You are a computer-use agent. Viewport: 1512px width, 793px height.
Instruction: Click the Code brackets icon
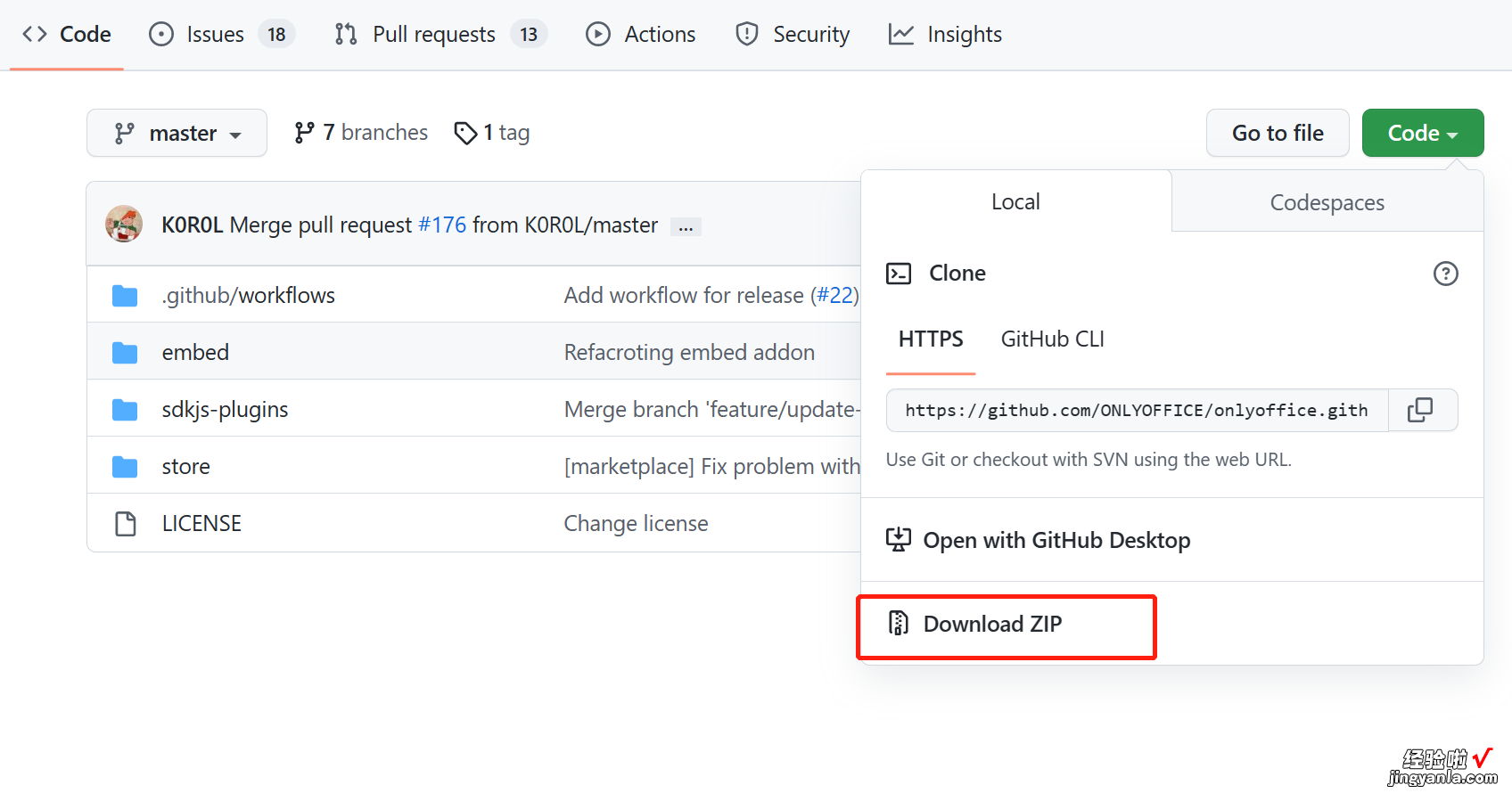point(35,35)
